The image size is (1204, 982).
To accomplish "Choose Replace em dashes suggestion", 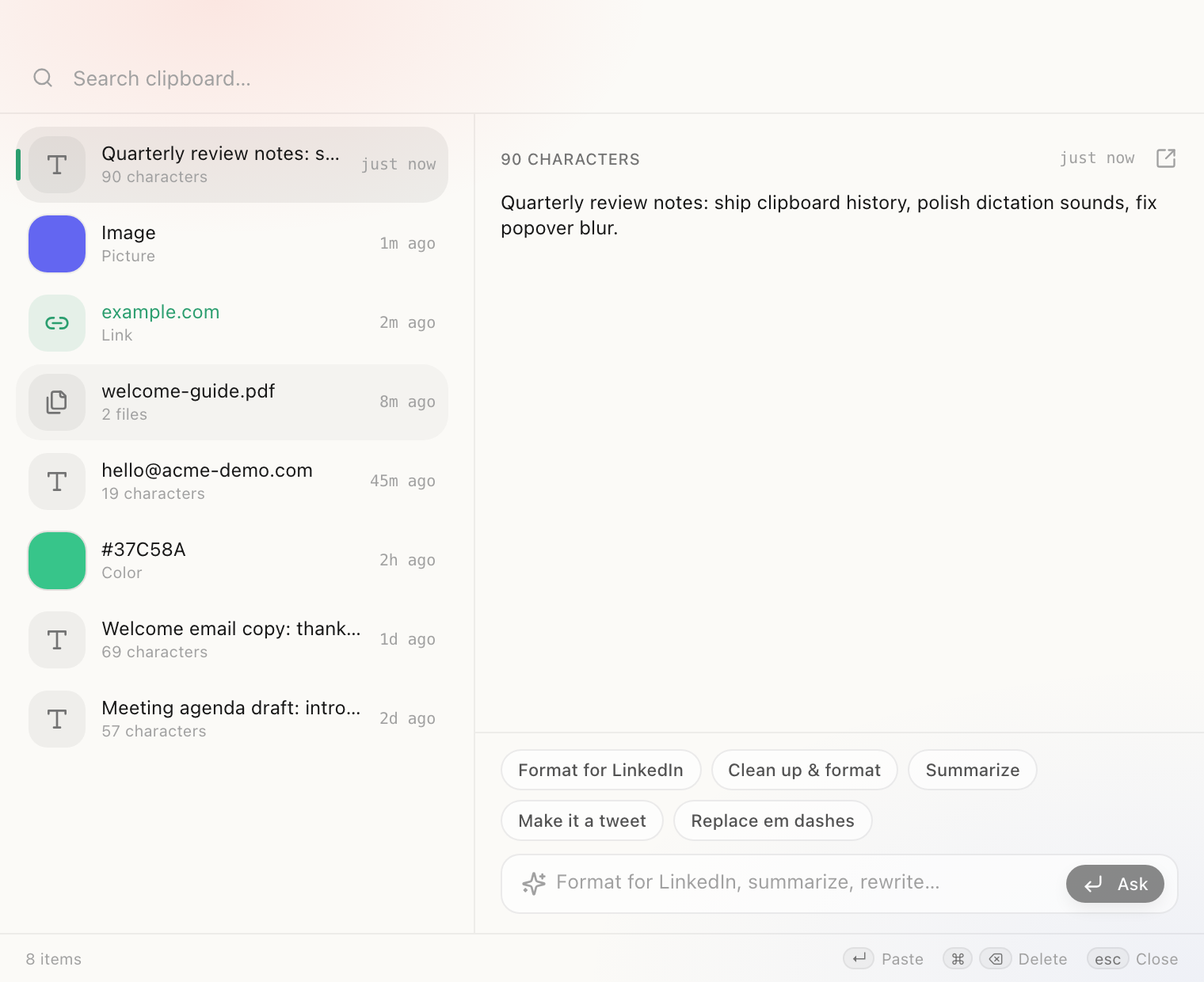I will click(x=773, y=820).
